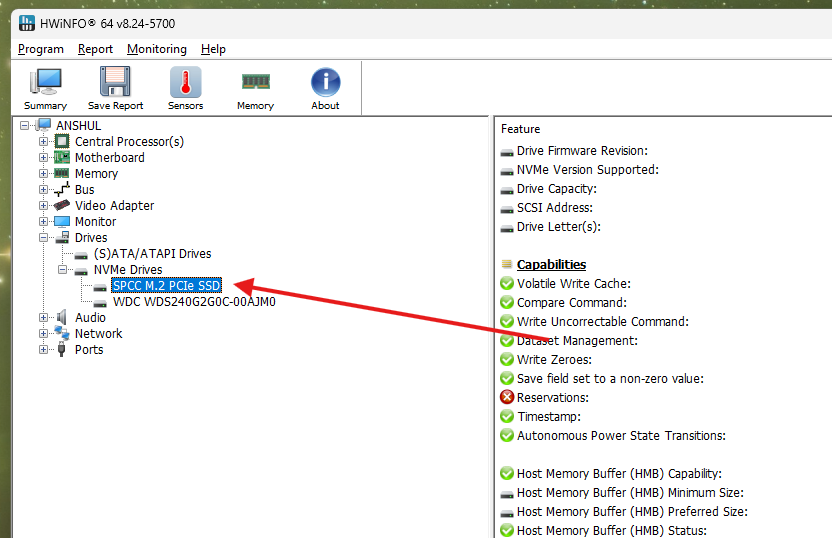
Task: Select the SCSI Address row
Action: click(554, 207)
